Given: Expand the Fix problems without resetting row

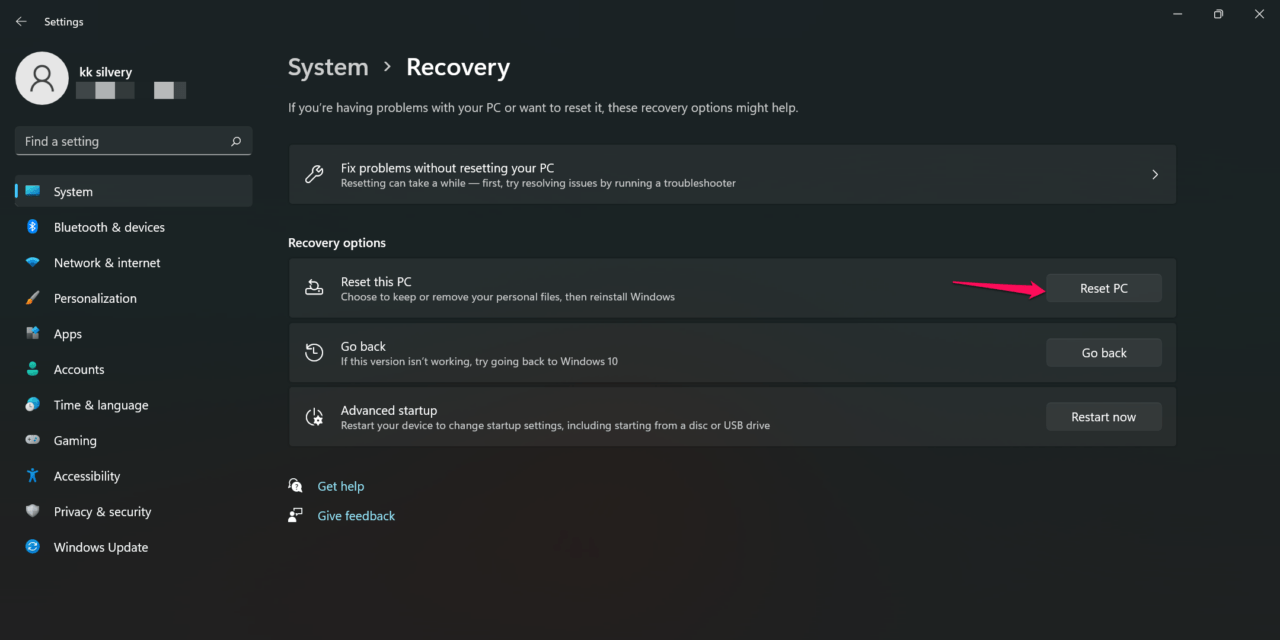Looking at the screenshot, I should coord(1155,173).
